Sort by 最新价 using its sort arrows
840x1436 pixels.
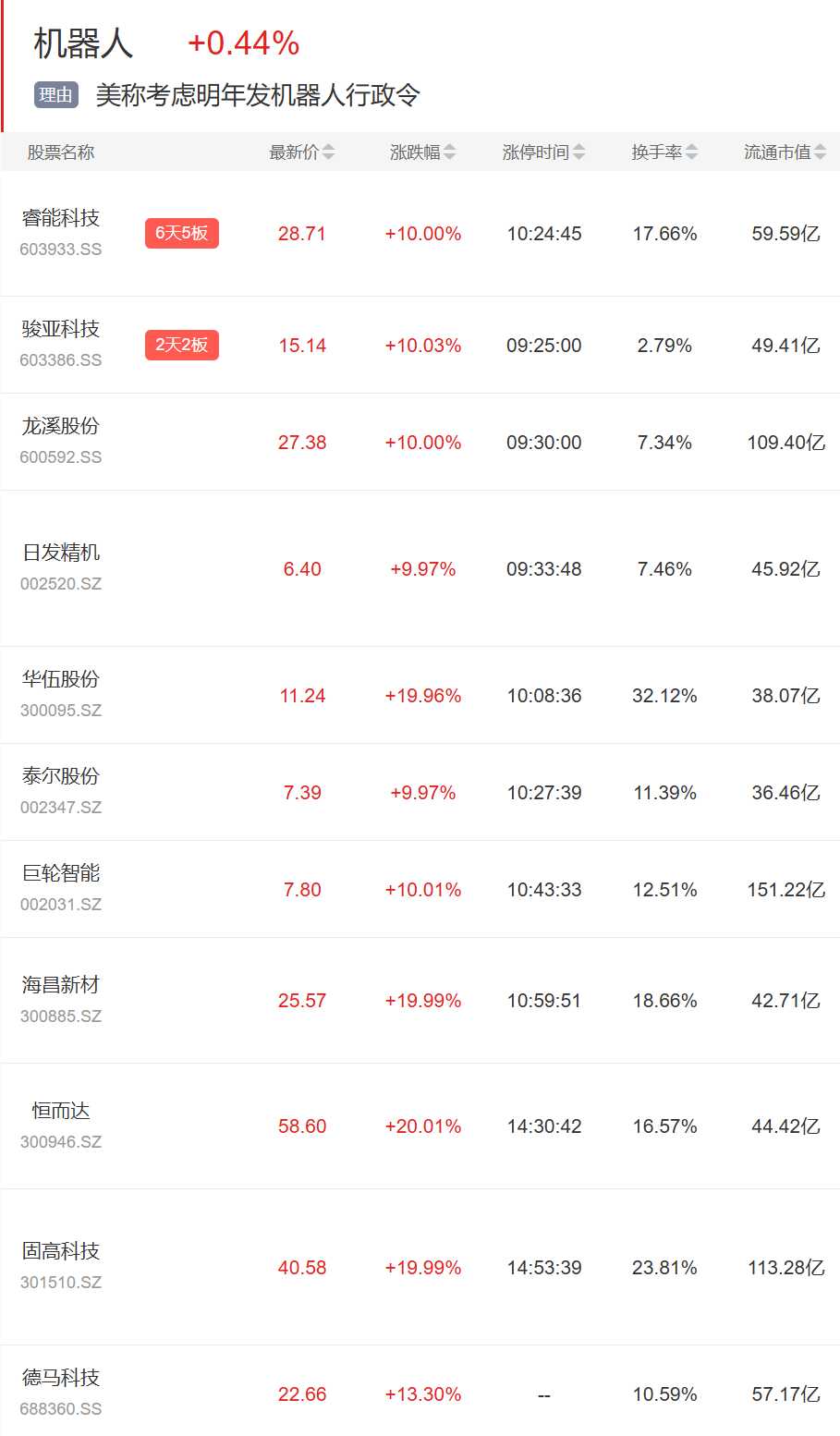click(x=329, y=152)
